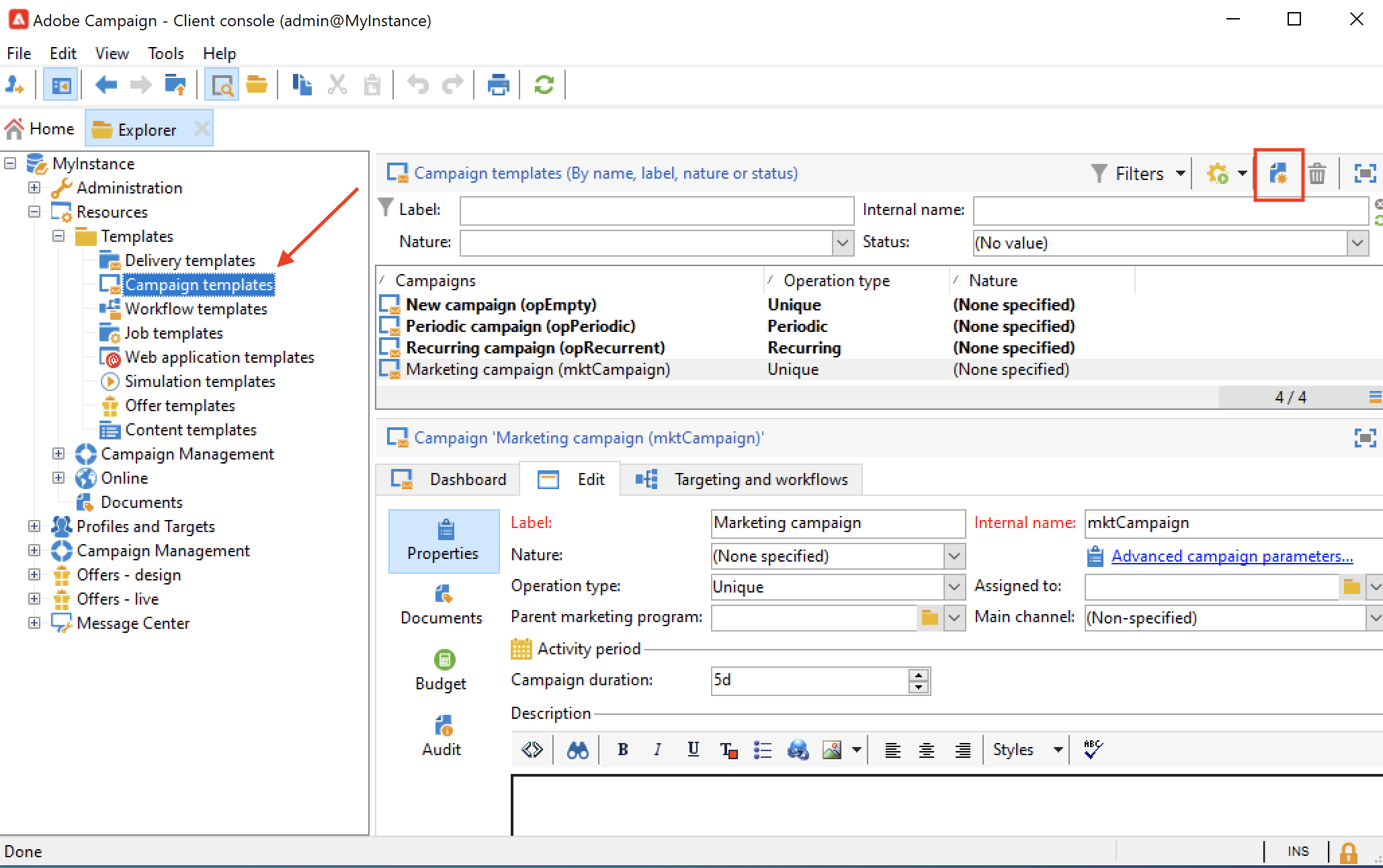Open the Nature filter dropdown
Image resolution: width=1383 pixels, height=868 pixels.
[x=842, y=243]
